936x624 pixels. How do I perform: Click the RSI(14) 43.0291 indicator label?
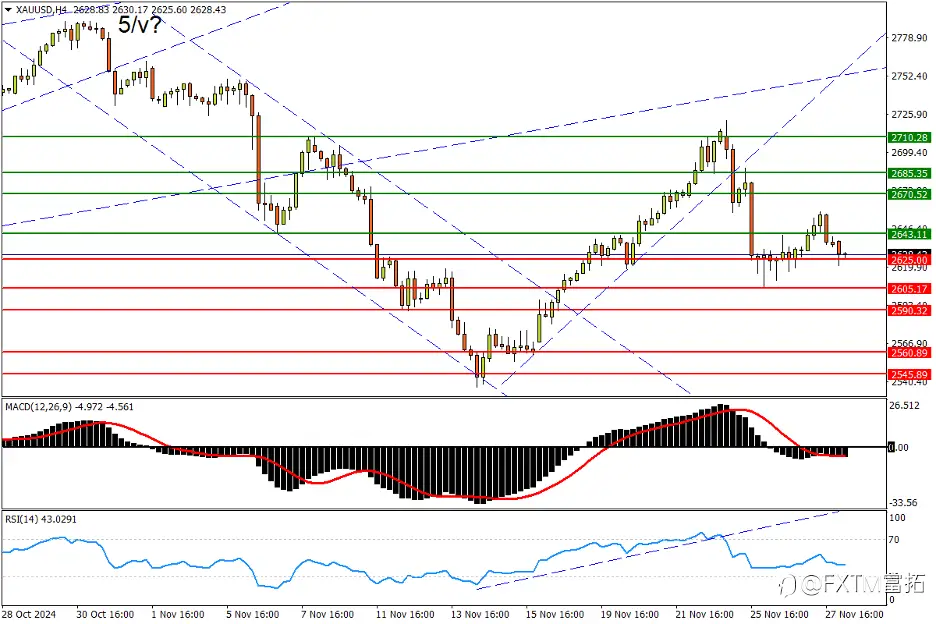pyautogui.click(x=41, y=520)
